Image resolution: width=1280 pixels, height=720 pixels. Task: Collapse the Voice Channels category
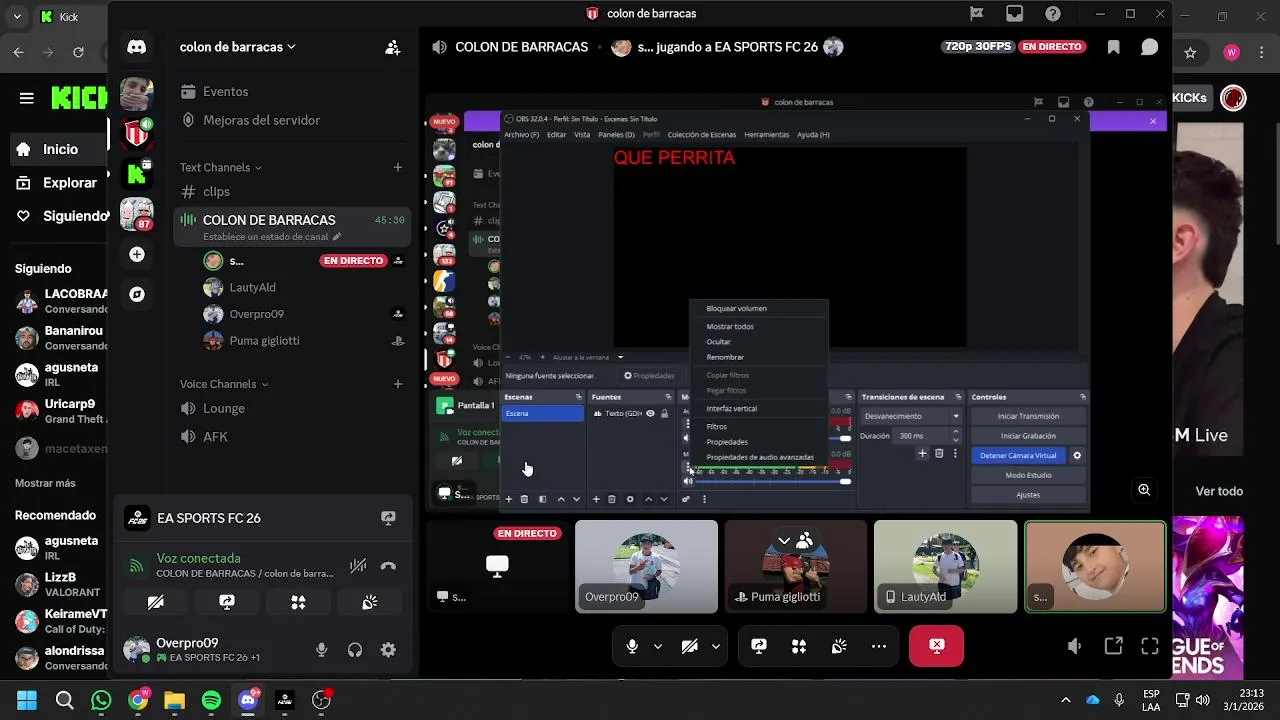225,384
